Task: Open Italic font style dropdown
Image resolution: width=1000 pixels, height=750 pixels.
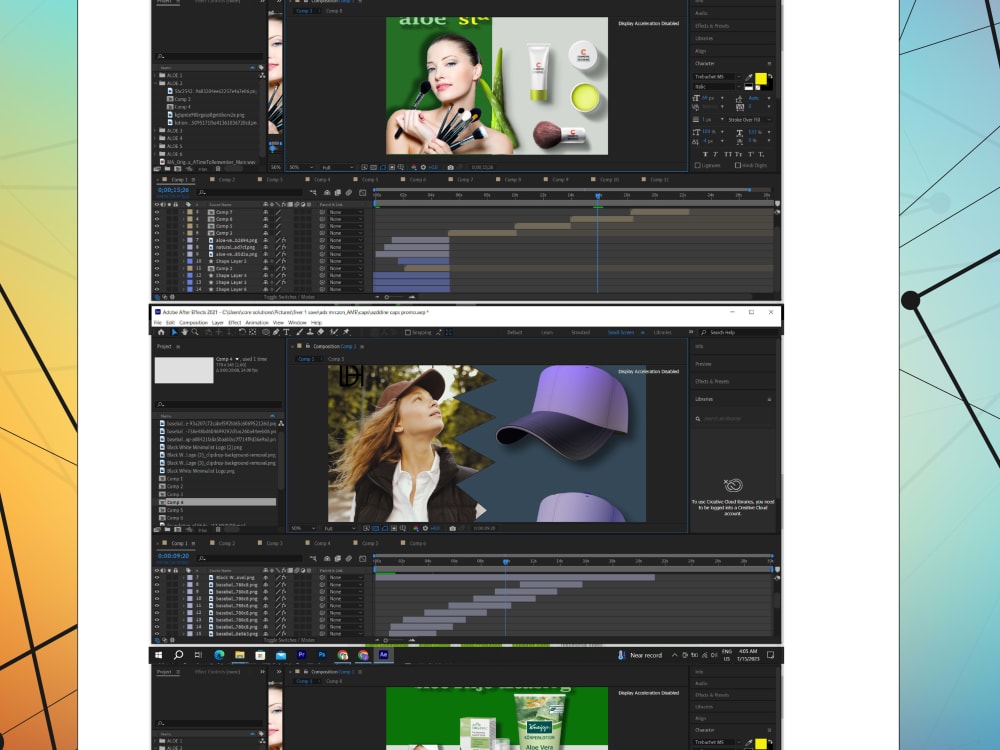Action: (718, 86)
